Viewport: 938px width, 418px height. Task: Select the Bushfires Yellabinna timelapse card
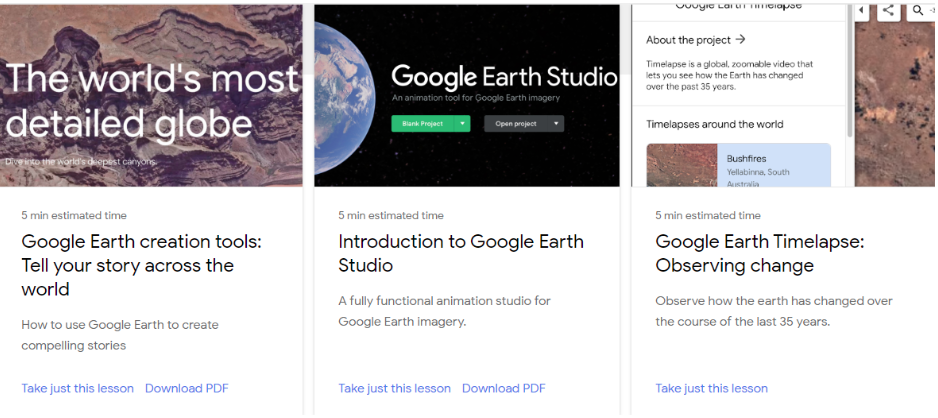tap(738, 165)
